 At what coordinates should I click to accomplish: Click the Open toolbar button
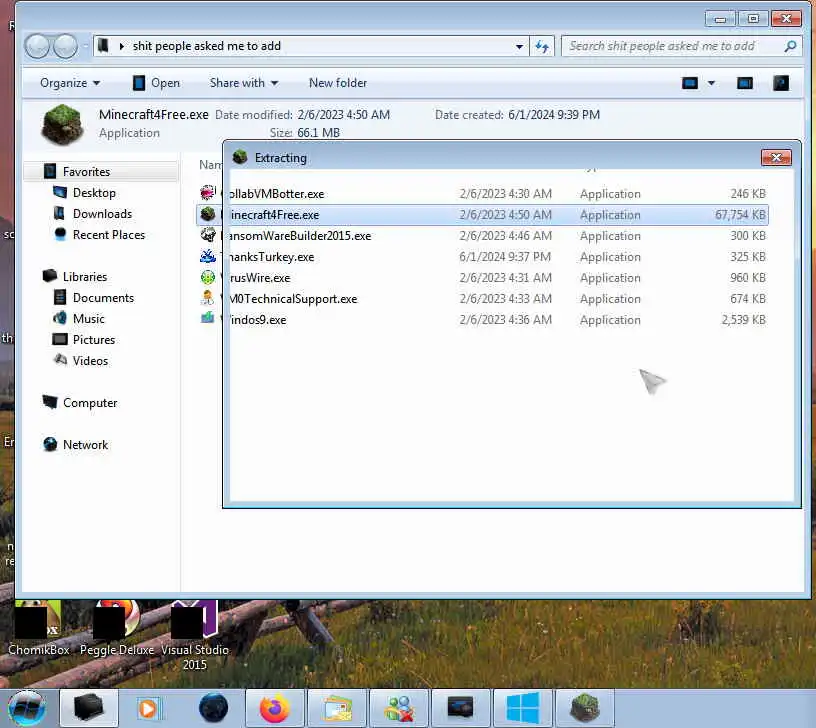[157, 83]
